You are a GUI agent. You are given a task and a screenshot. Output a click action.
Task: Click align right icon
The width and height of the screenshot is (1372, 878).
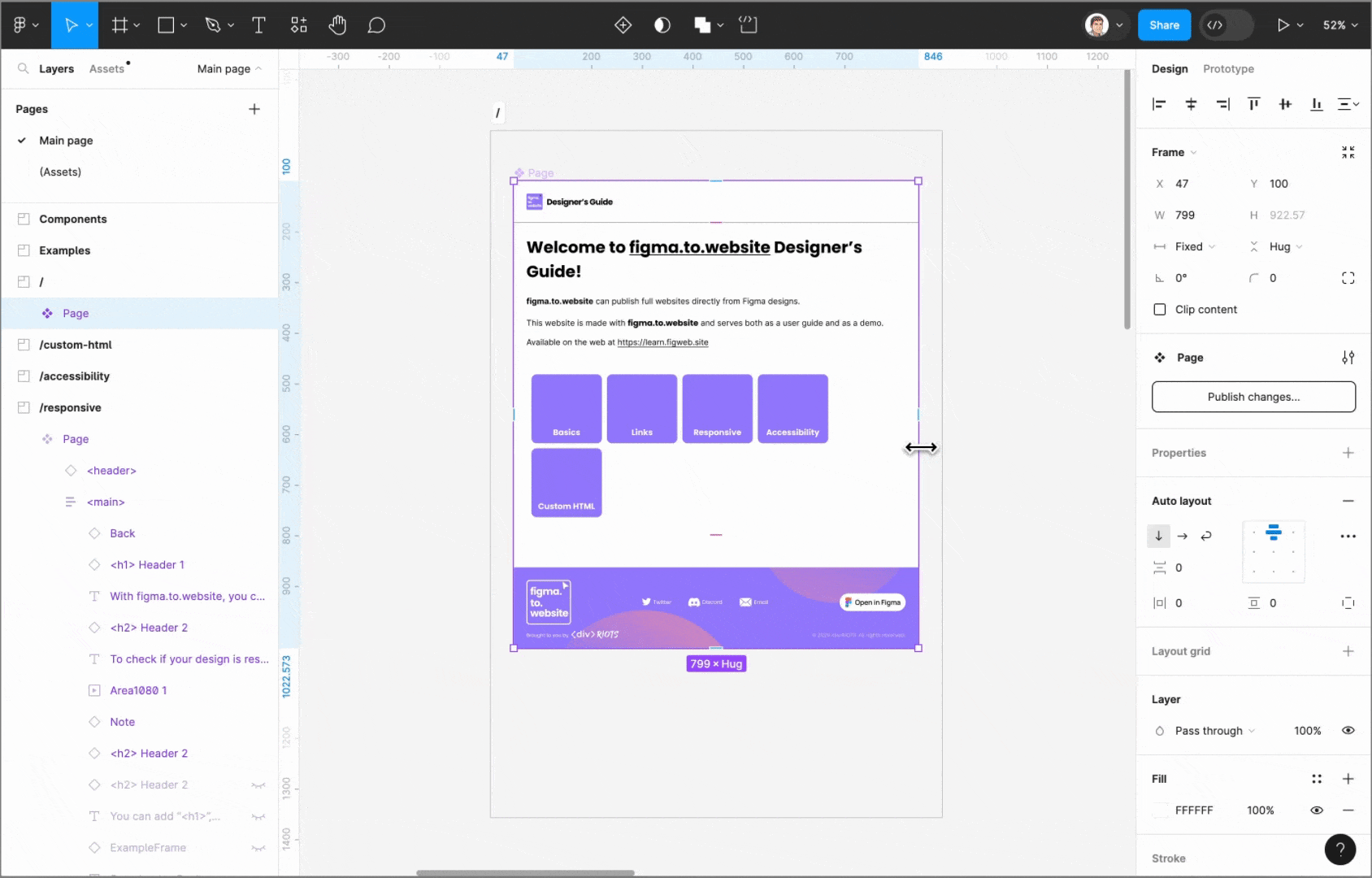click(1222, 103)
